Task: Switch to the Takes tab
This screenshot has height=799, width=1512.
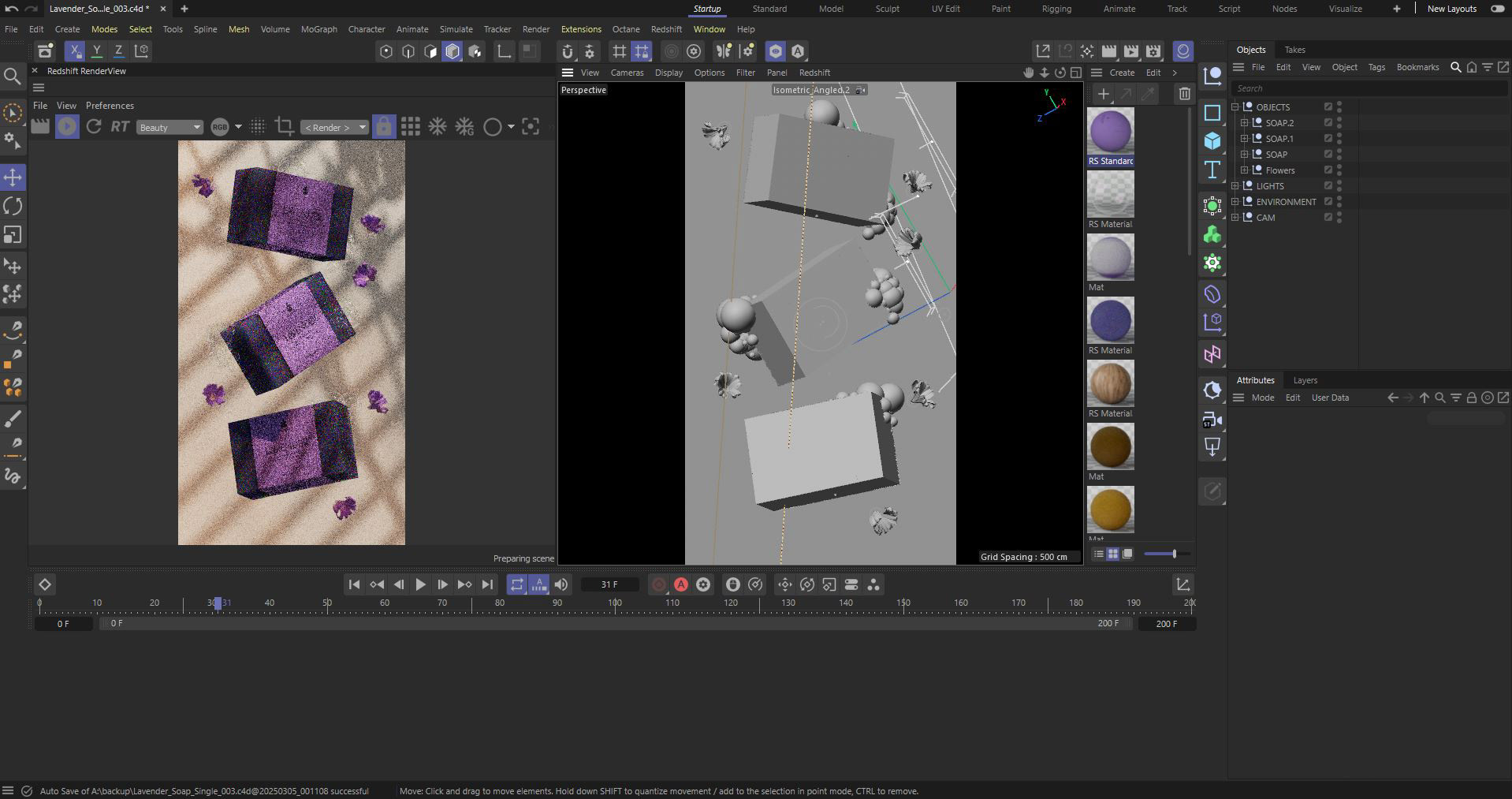Action: [1294, 50]
